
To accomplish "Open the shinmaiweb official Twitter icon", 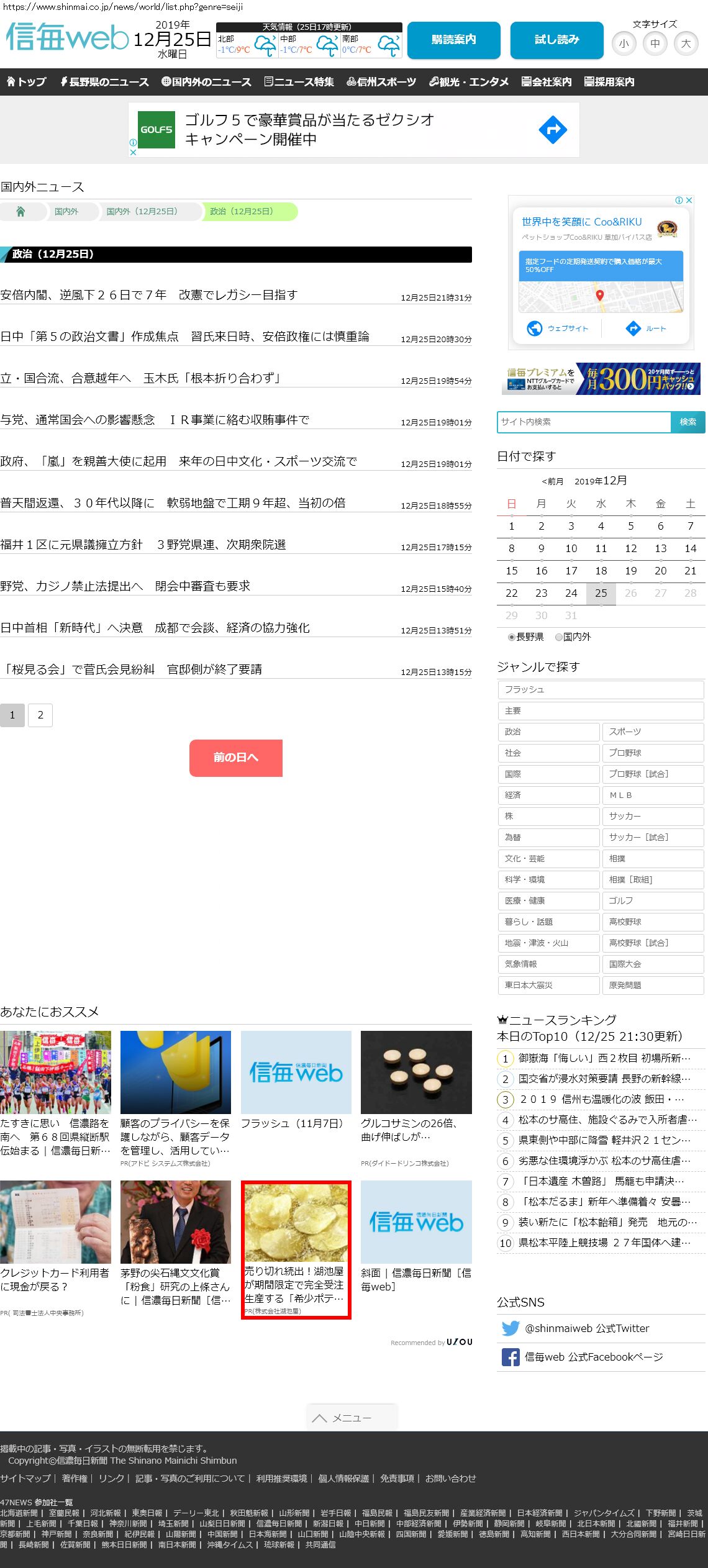I will click(x=511, y=1328).
